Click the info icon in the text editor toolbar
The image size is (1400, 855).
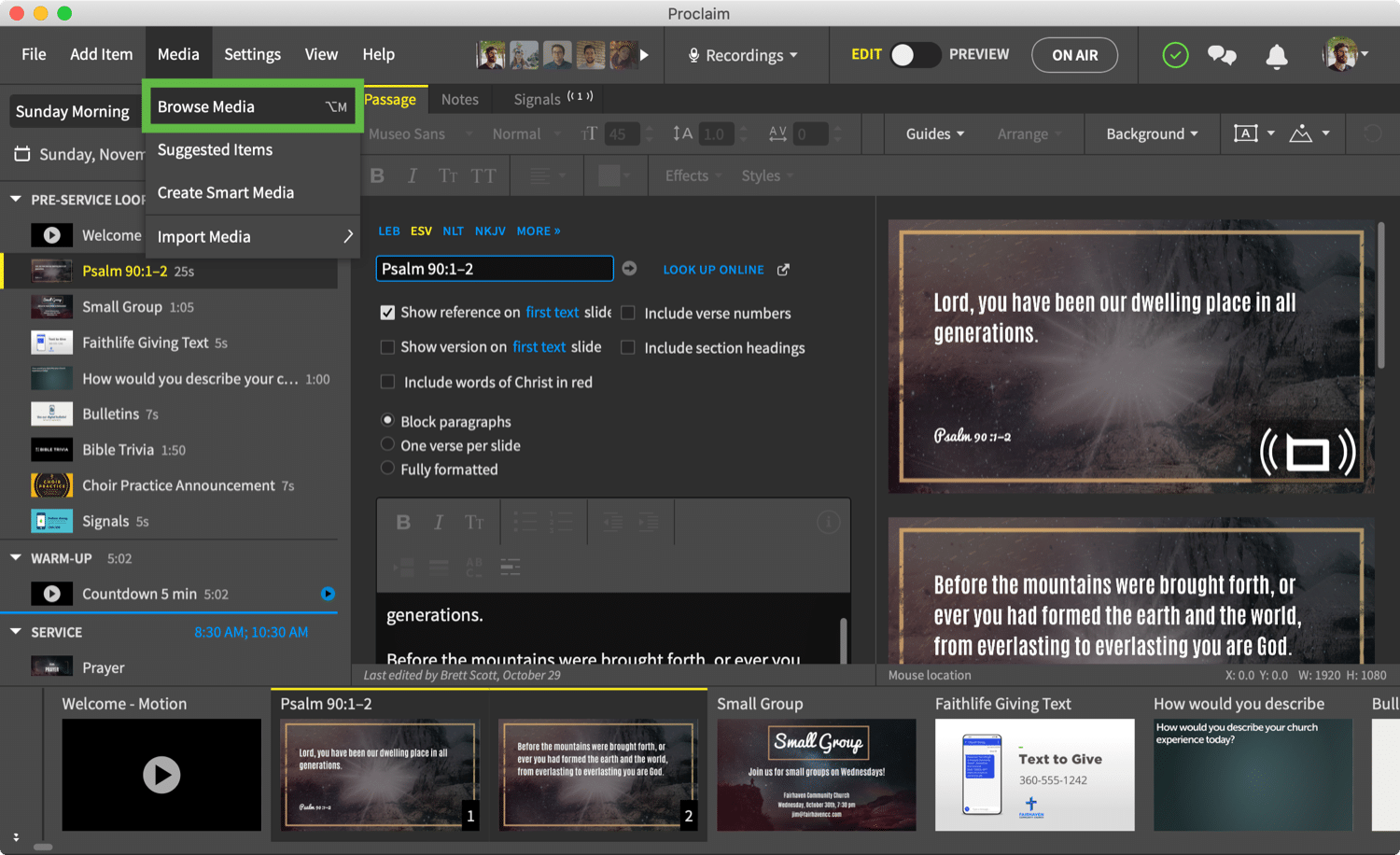point(828,523)
